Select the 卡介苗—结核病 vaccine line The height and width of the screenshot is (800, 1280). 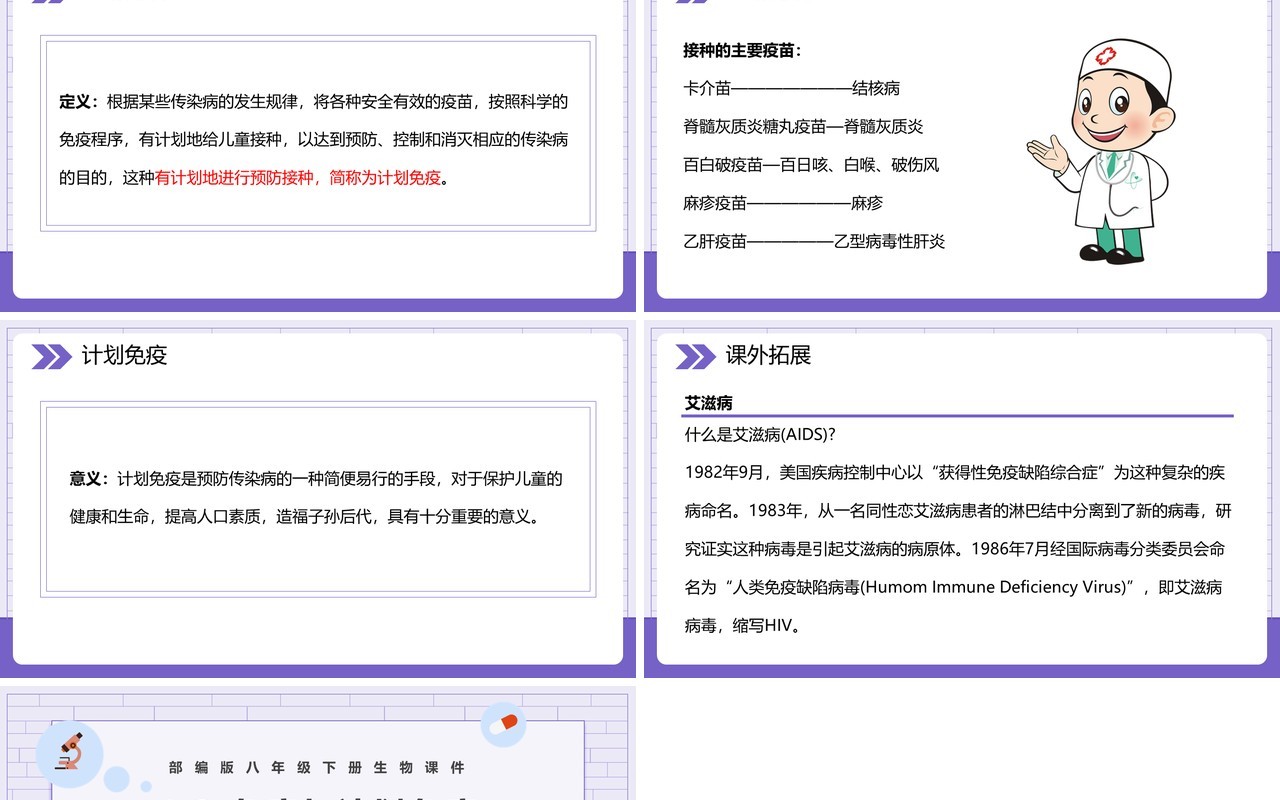click(x=791, y=88)
